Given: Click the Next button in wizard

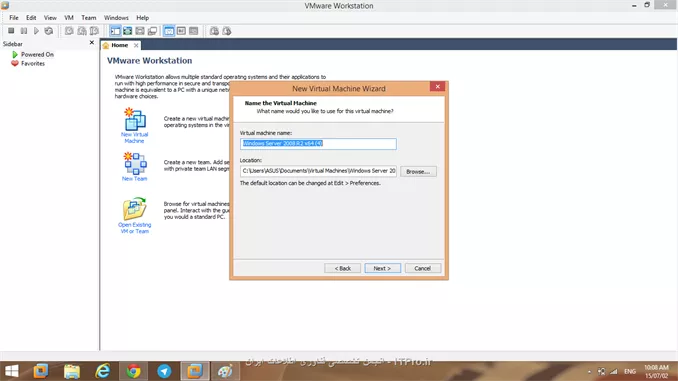Looking at the screenshot, I should click(x=382, y=269).
